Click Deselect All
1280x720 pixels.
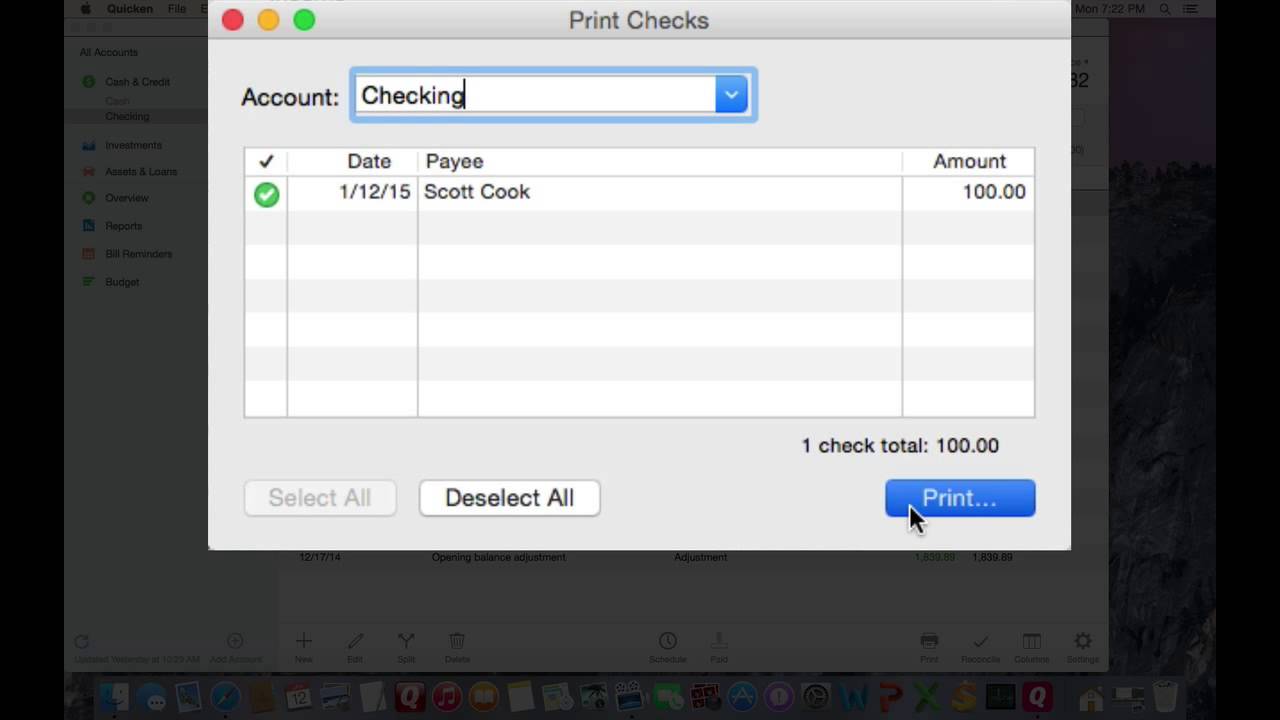tap(509, 498)
